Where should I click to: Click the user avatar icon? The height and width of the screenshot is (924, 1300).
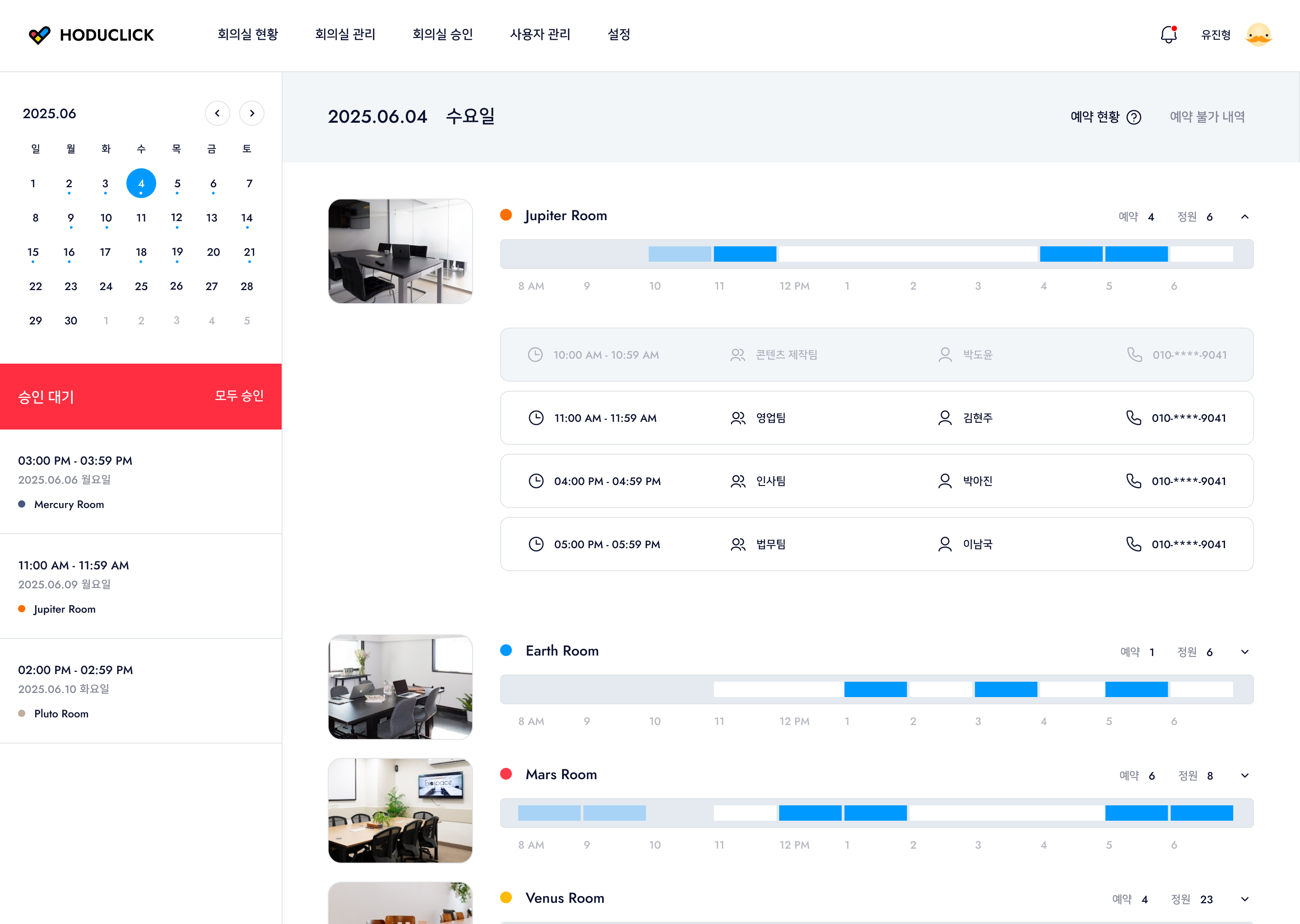[1258, 35]
